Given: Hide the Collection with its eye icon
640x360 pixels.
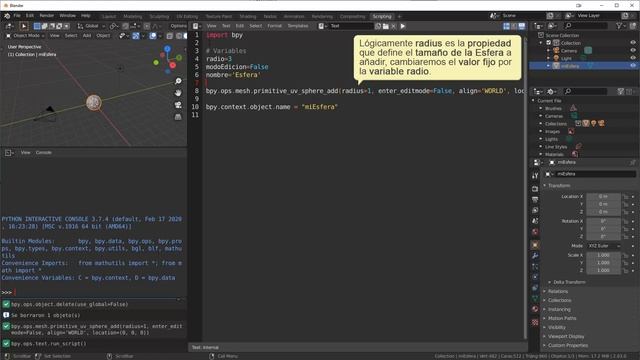Looking at the screenshot, I should pos(633,43).
